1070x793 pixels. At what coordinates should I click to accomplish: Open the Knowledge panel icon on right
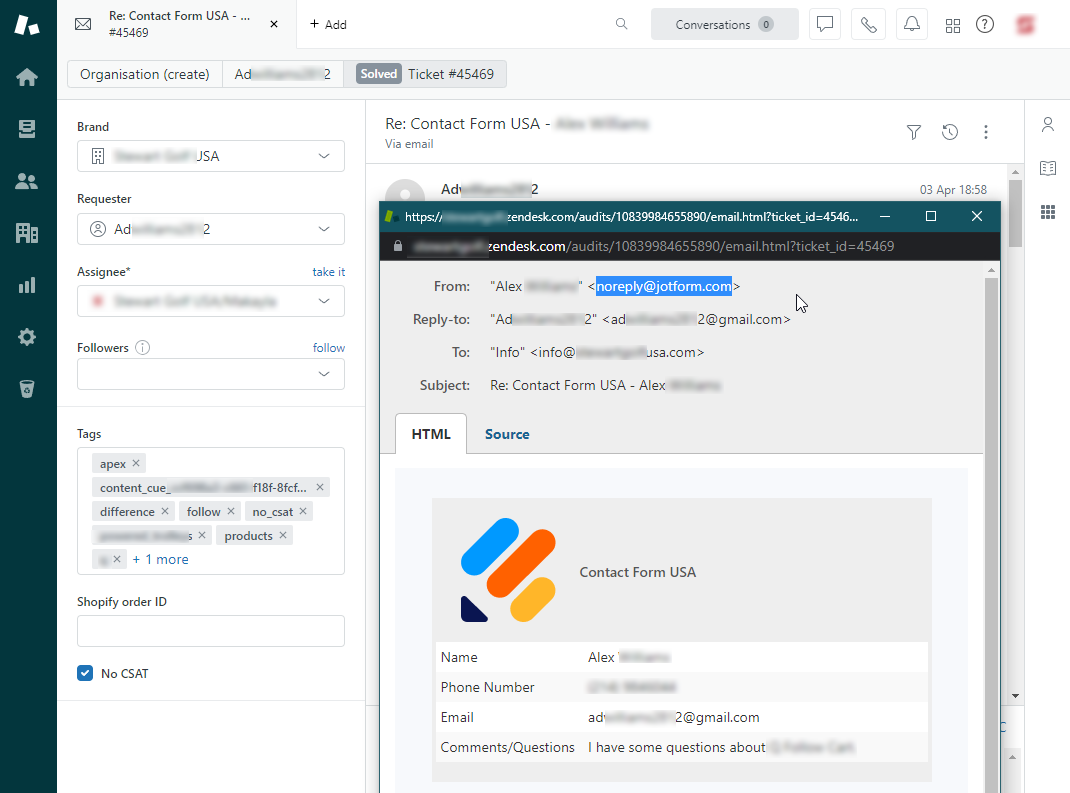point(1047,168)
